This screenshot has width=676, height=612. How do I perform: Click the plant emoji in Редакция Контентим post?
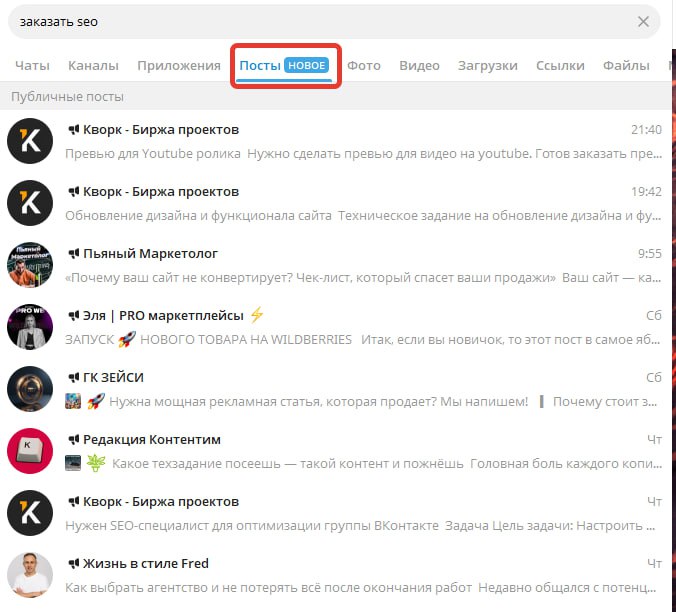click(96, 463)
